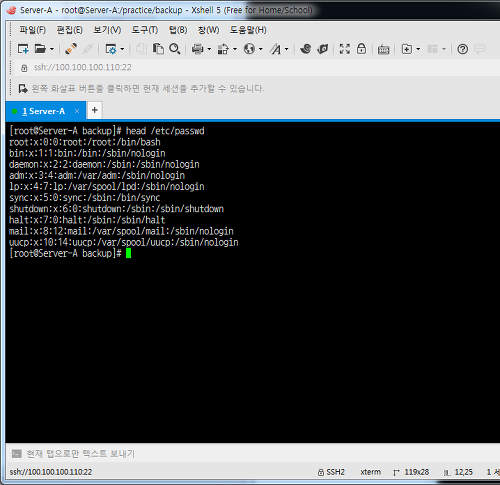Viewport: 500px width, 485px height.
Task: Launch the Xagent toolbar icon
Action: click(322, 49)
